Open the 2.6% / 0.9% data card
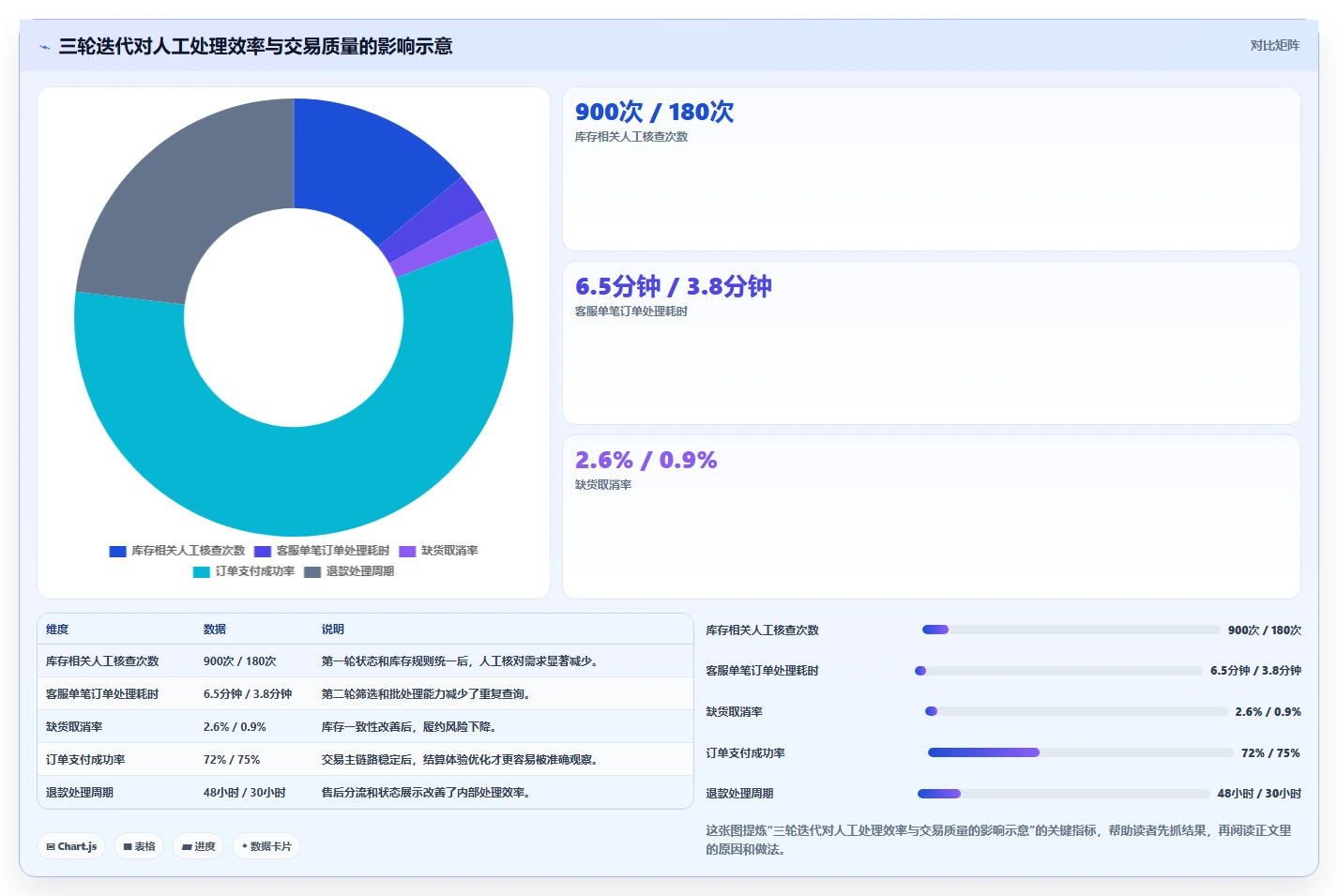This screenshot has height=896, width=1338. [x=931, y=517]
